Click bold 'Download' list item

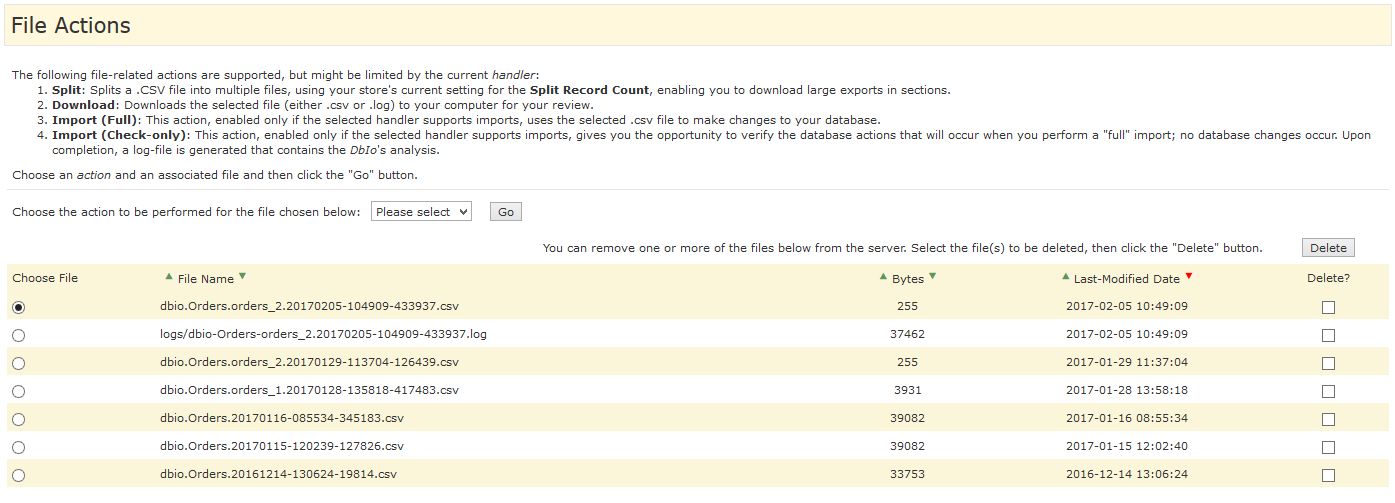point(84,105)
